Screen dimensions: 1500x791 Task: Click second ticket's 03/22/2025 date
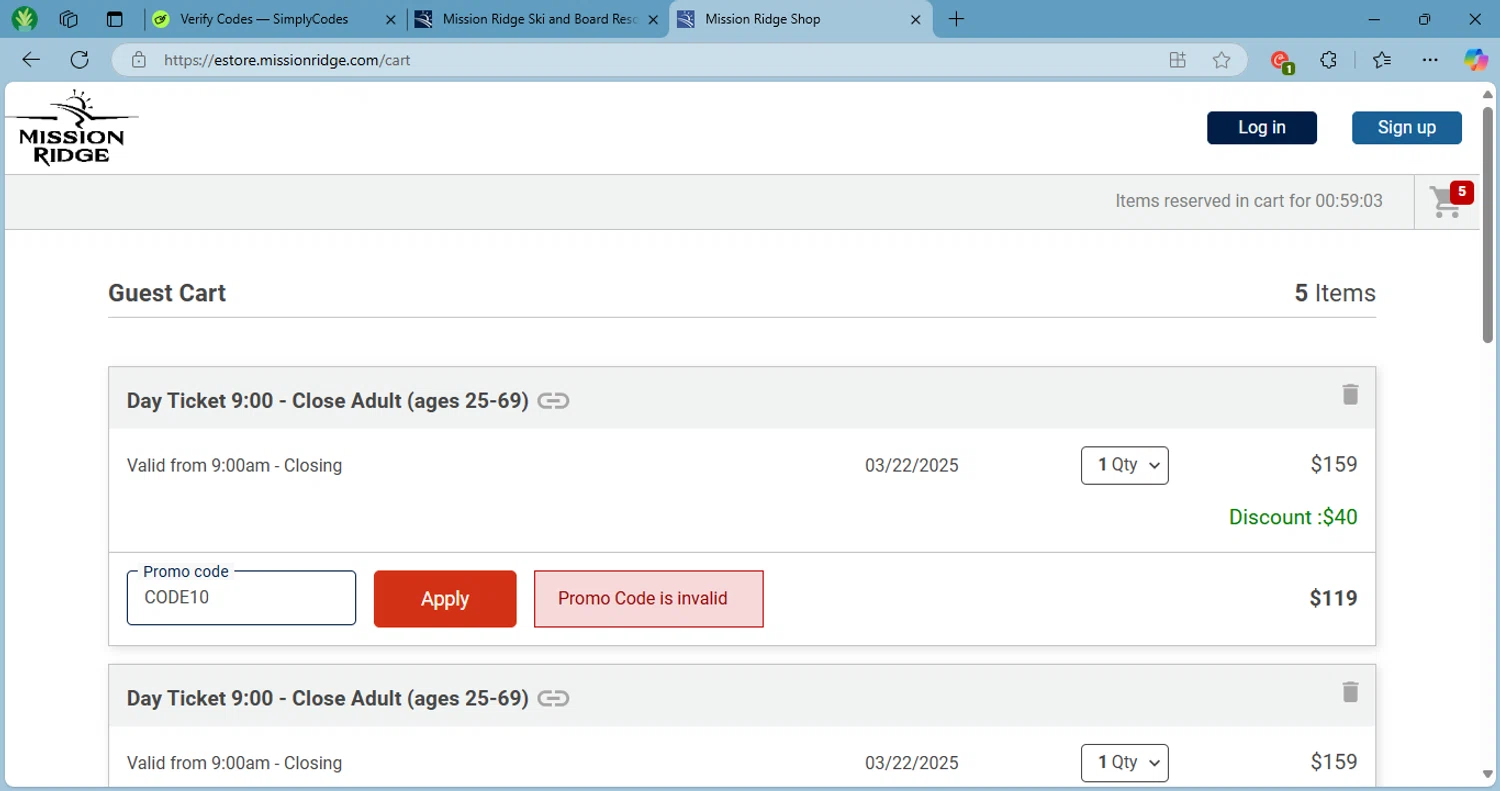[912, 762]
